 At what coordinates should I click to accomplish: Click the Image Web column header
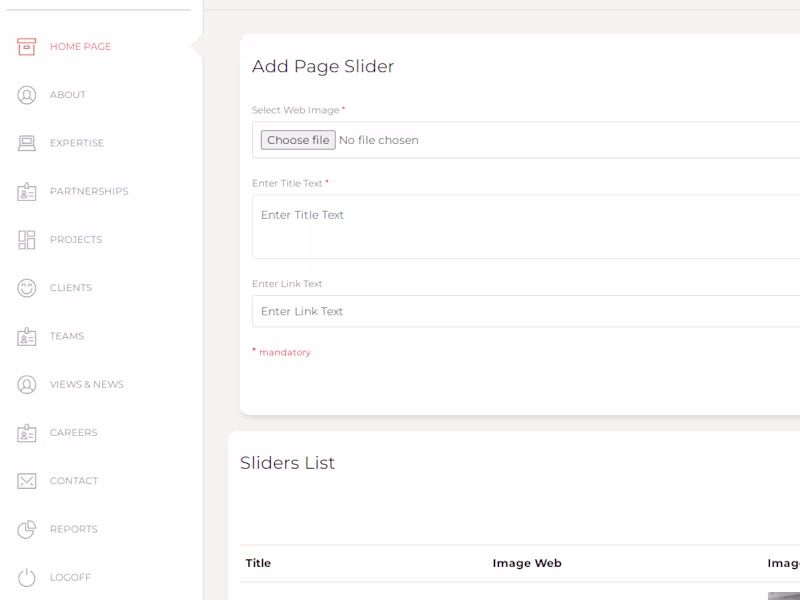[527, 563]
